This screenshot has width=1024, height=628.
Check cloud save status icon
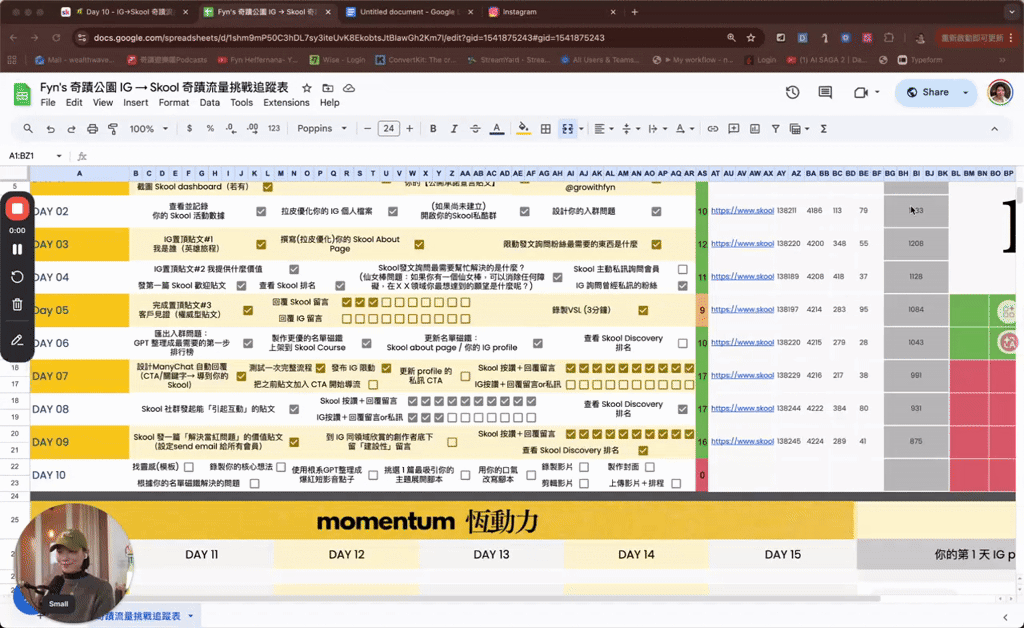pos(349,87)
